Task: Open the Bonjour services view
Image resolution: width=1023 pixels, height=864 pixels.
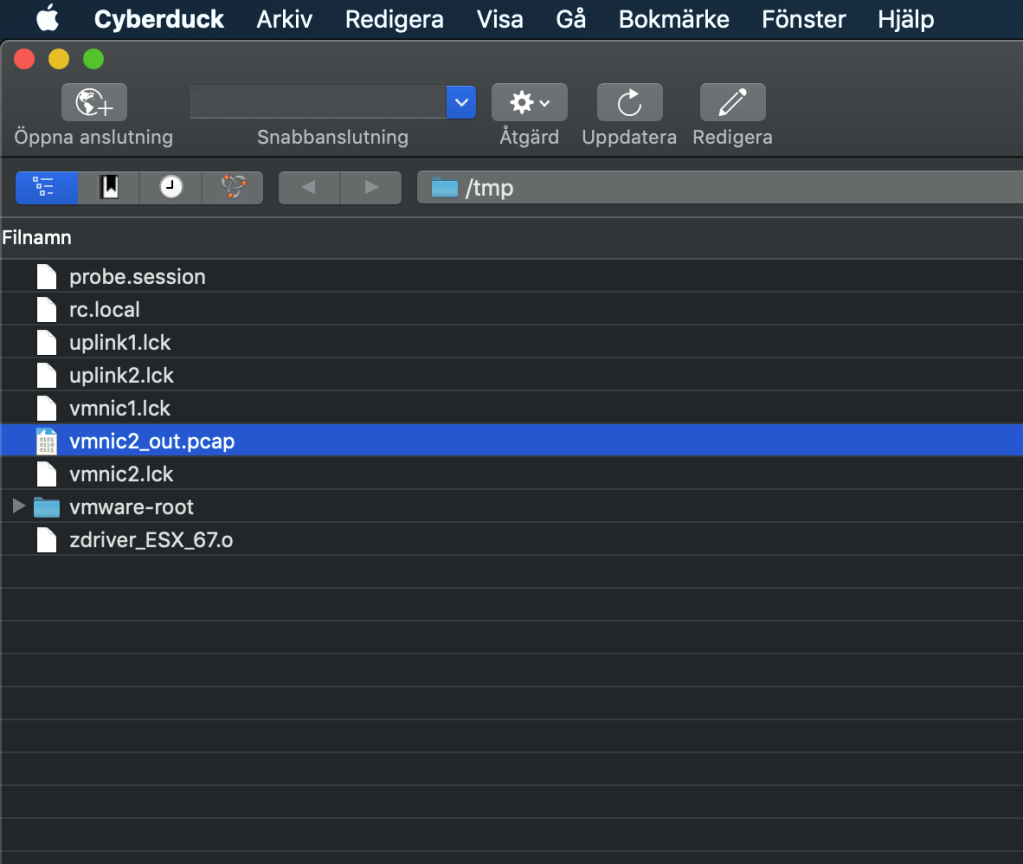Action: 233,187
